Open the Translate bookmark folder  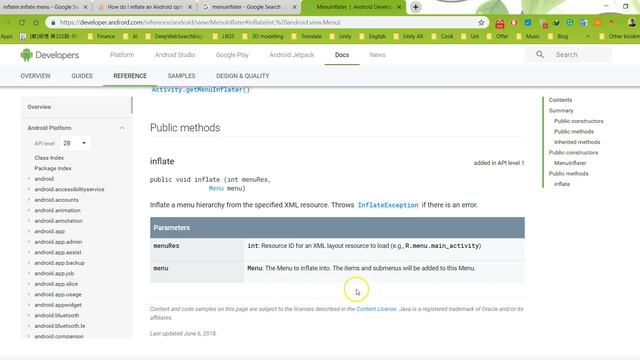click(307, 36)
